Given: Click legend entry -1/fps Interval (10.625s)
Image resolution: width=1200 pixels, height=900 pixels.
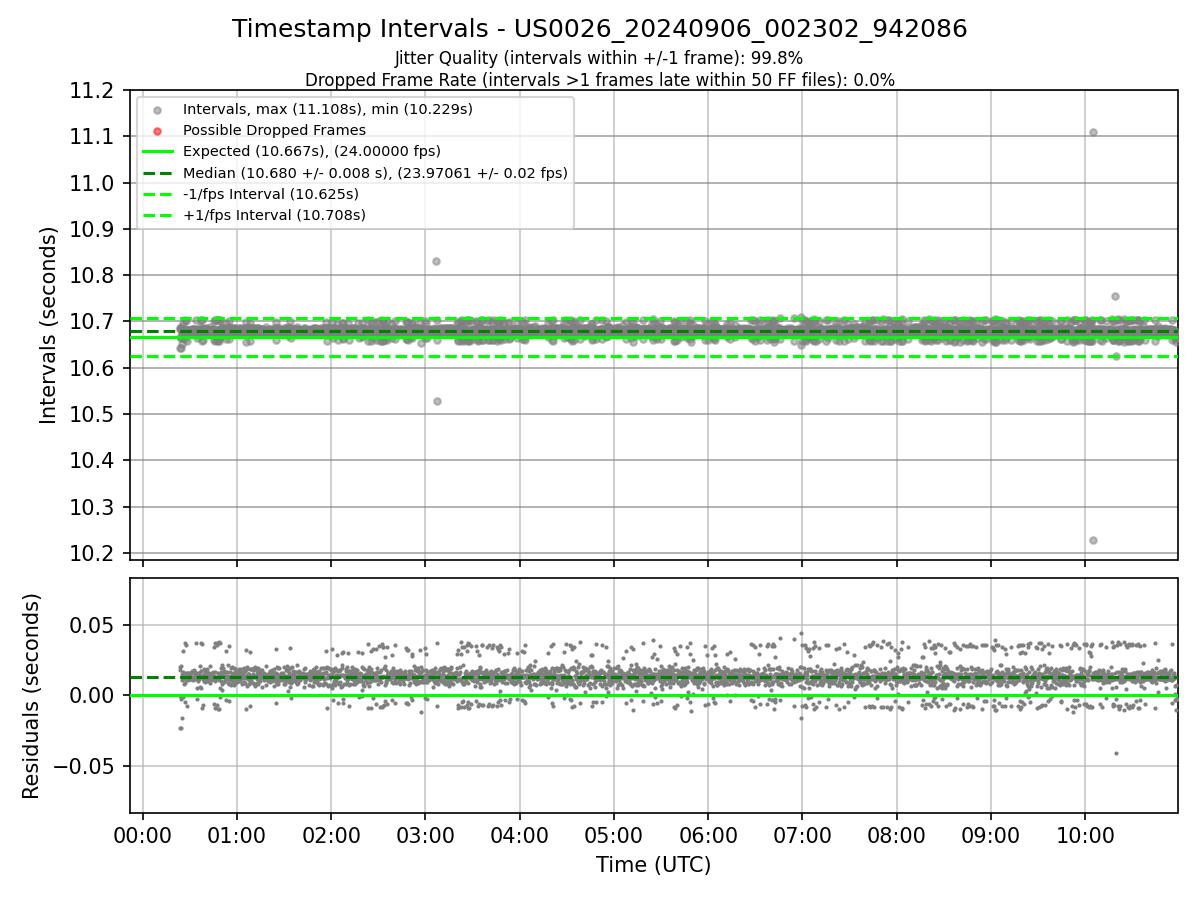Looking at the screenshot, I should coord(271,194).
